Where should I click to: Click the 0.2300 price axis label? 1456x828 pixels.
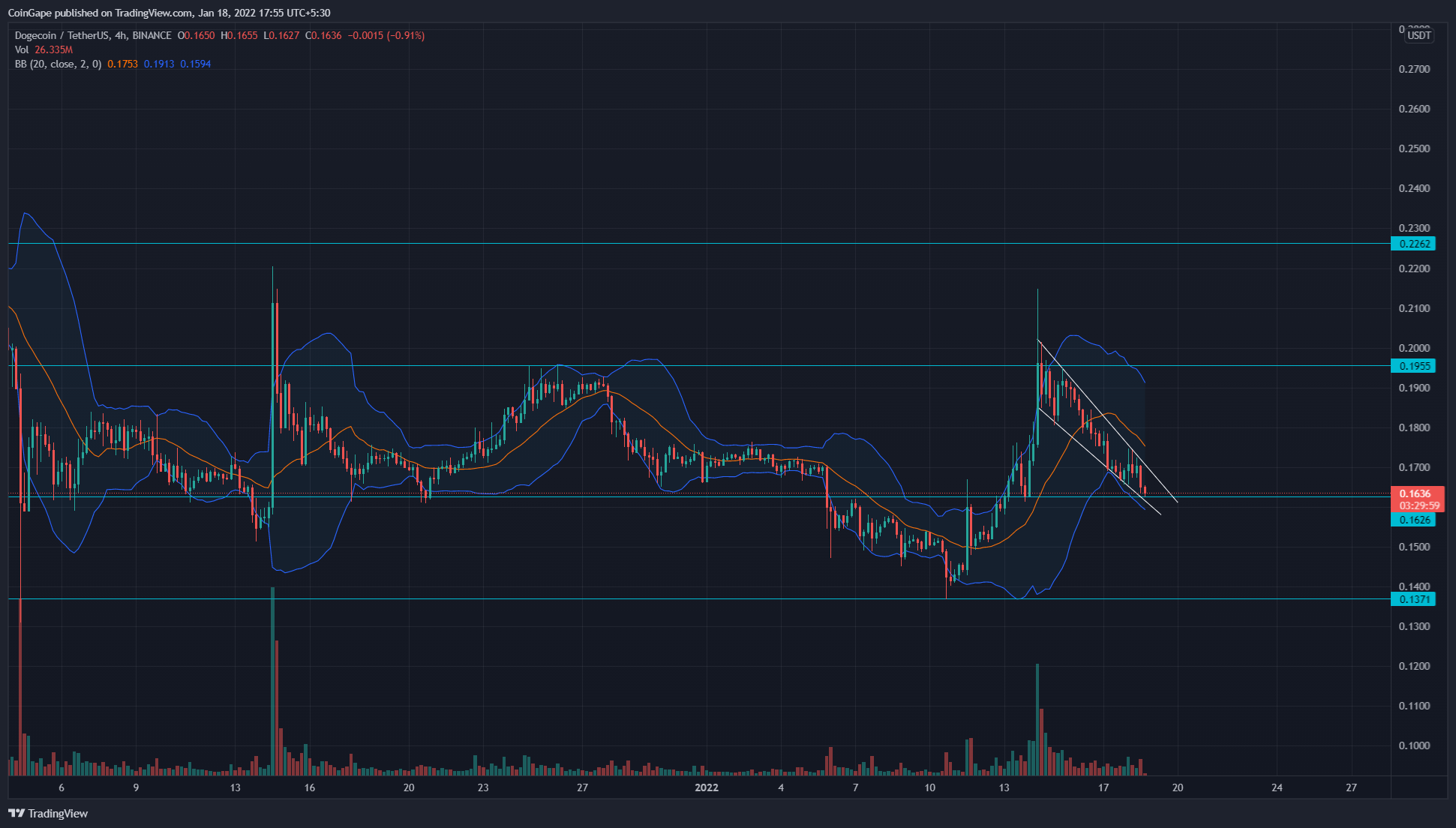1415,228
